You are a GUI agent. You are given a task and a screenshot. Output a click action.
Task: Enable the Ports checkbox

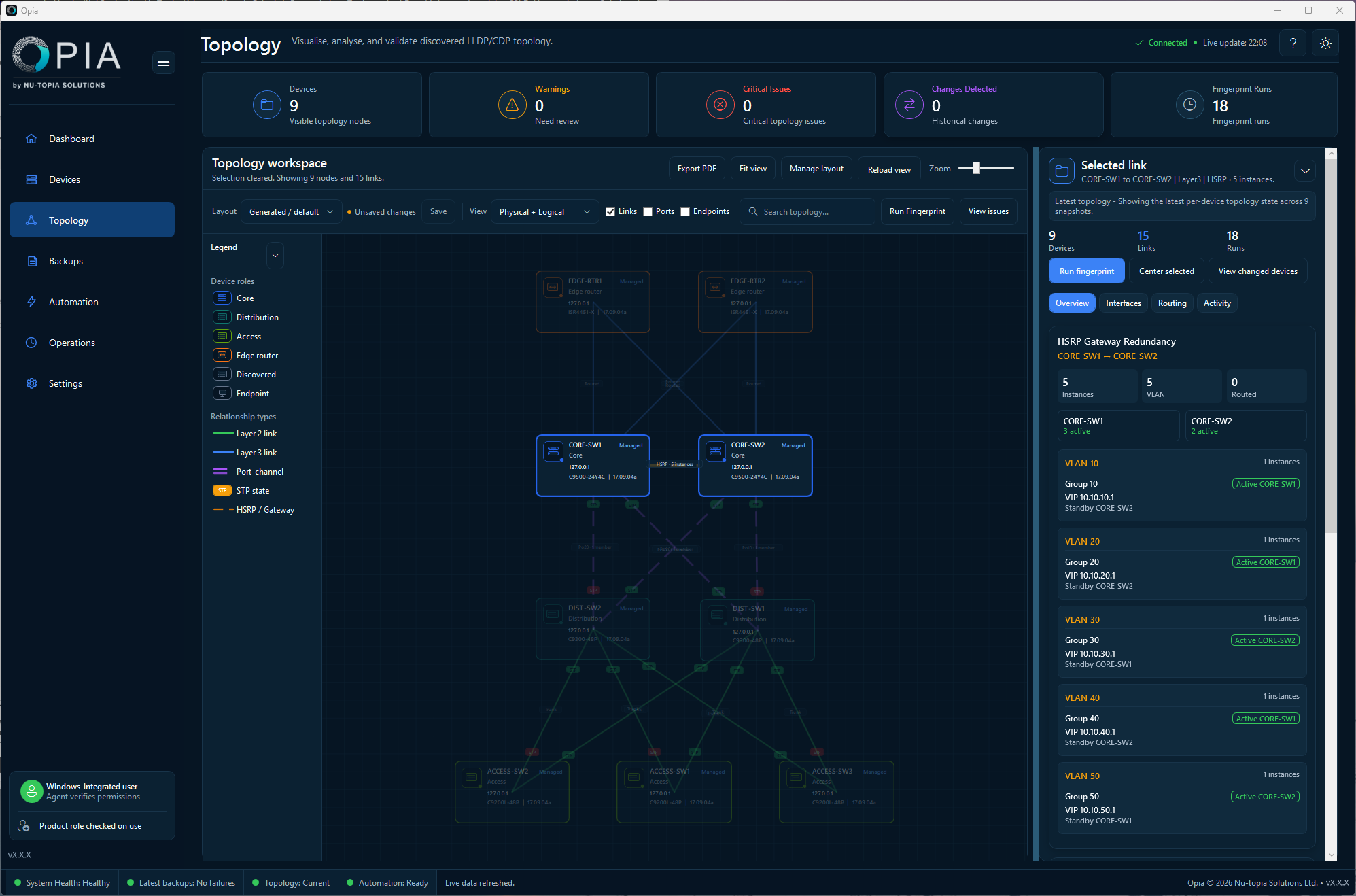[648, 212]
